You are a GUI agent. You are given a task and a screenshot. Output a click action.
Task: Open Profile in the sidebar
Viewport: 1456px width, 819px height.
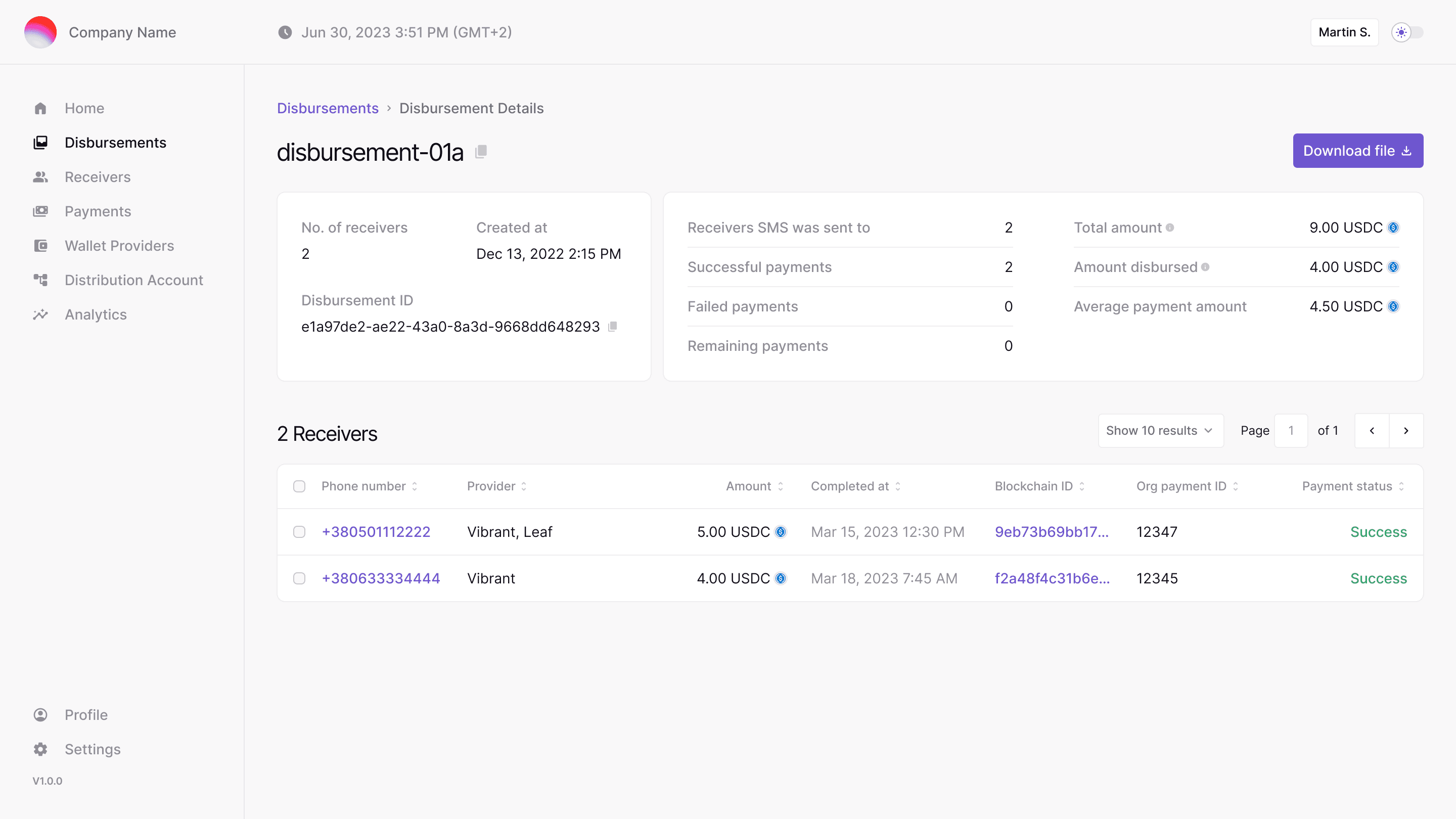coord(86,715)
